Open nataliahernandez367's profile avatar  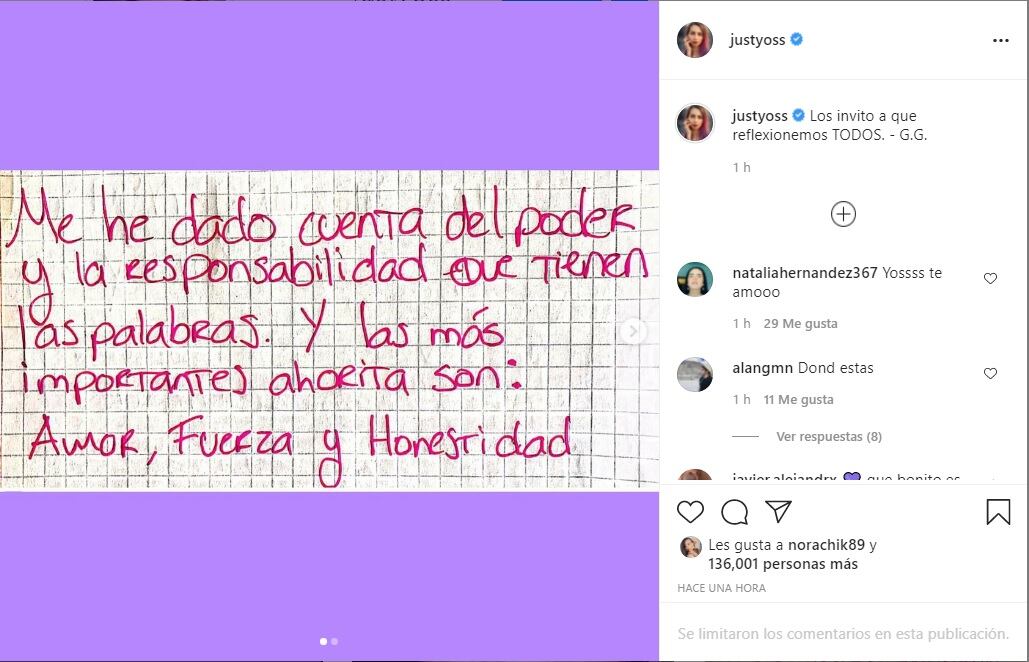pos(695,279)
